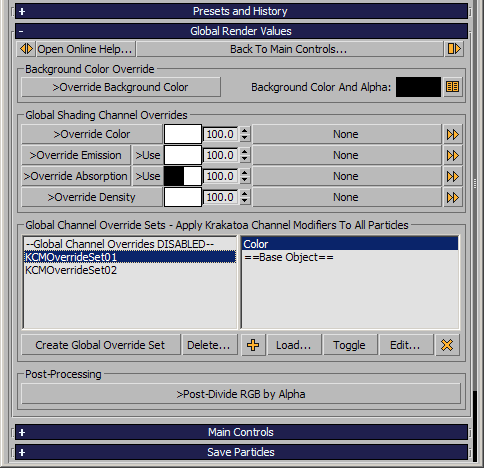The height and width of the screenshot is (468, 484).
Task: Expand the Main Controls rollout
Action: (x=241, y=432)
